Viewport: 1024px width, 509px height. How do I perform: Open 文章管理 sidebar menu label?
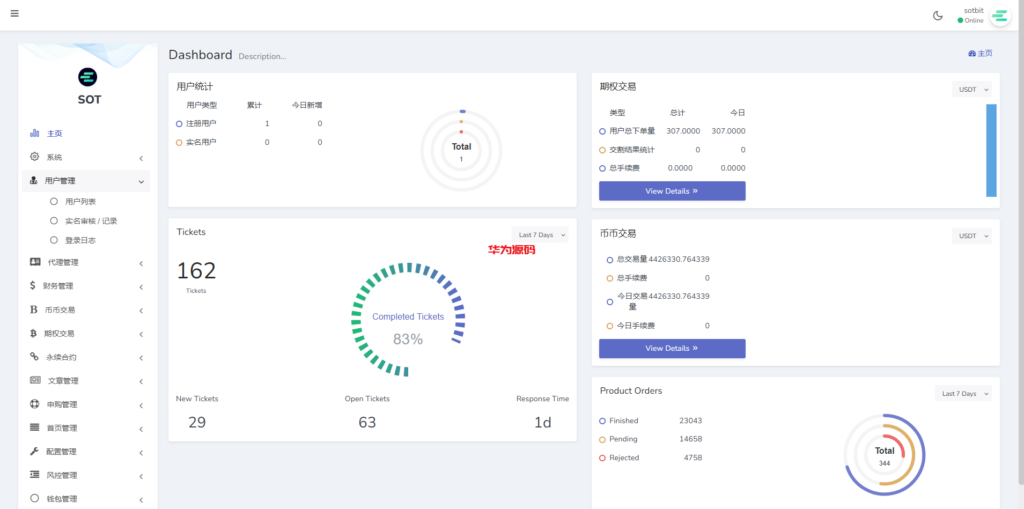click(63, 381)
